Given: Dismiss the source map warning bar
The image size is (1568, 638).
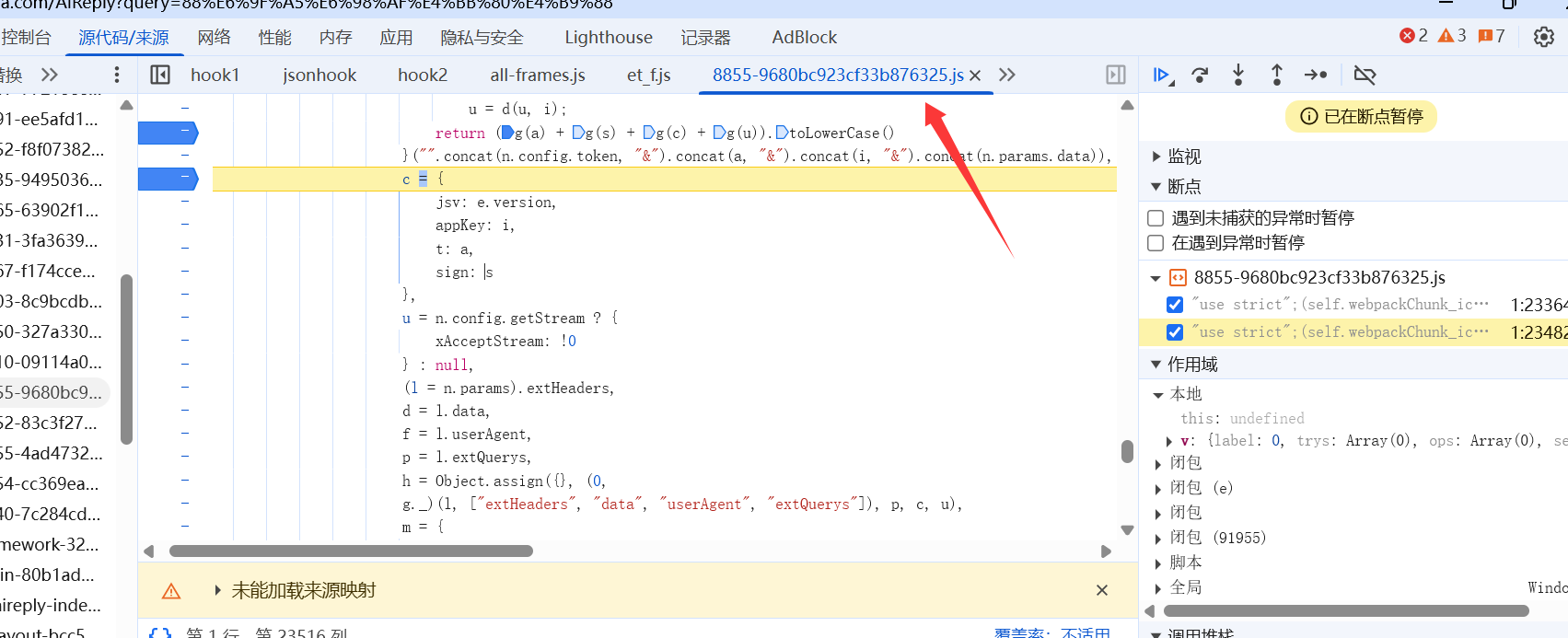Looking at the screenshot, I should [x=1102, y=590].
